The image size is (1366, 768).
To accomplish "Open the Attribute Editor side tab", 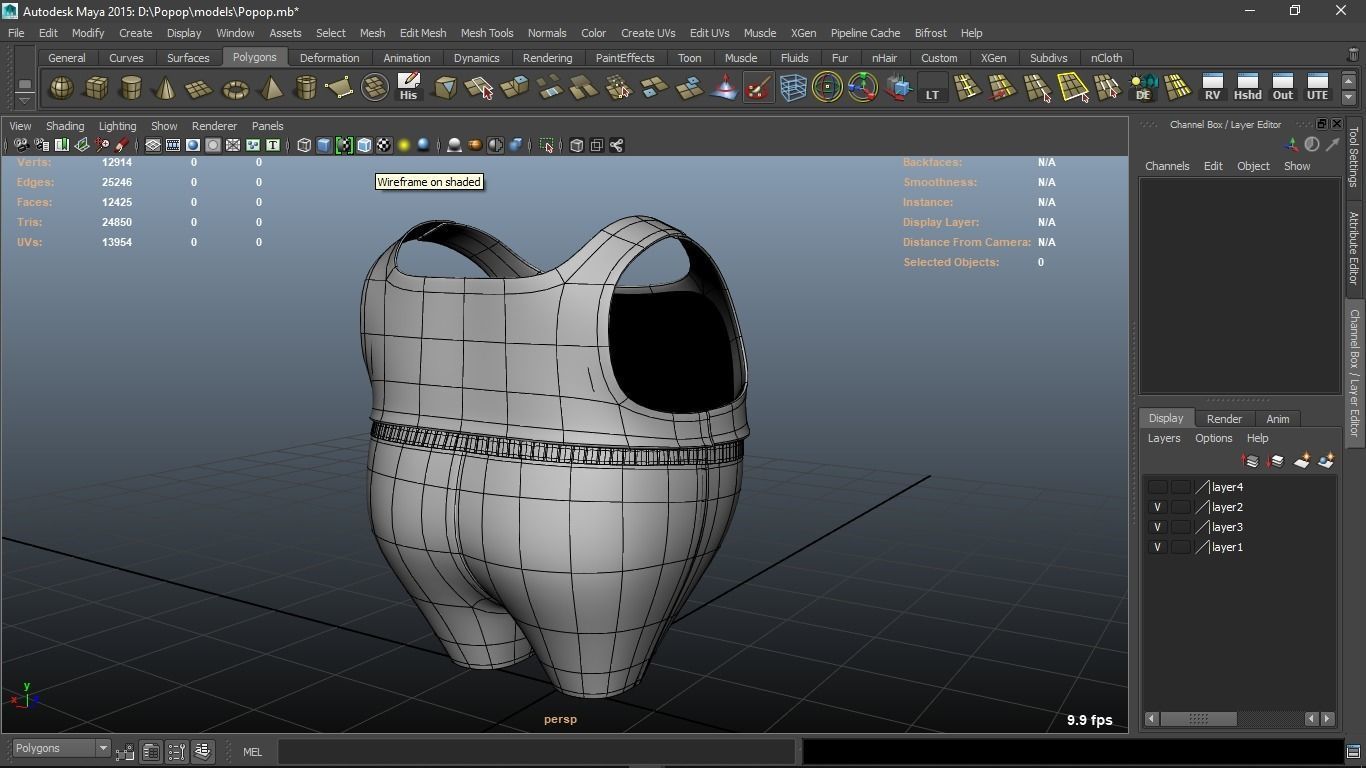I will [x=1354, y=248].
